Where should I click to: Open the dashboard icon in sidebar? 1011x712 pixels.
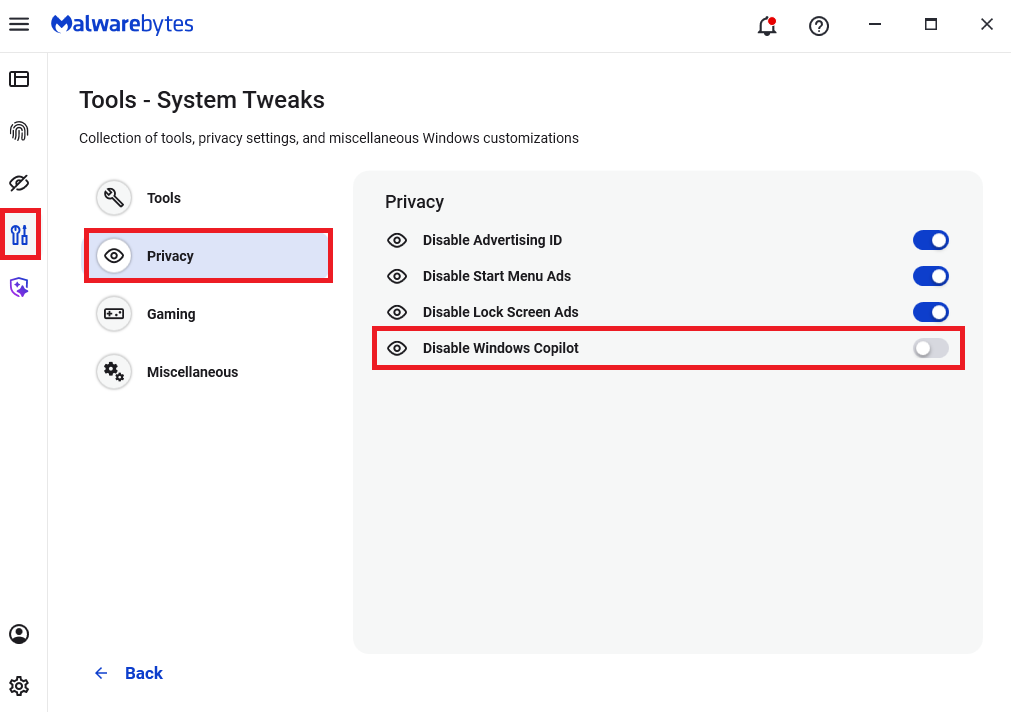(19, 79)
